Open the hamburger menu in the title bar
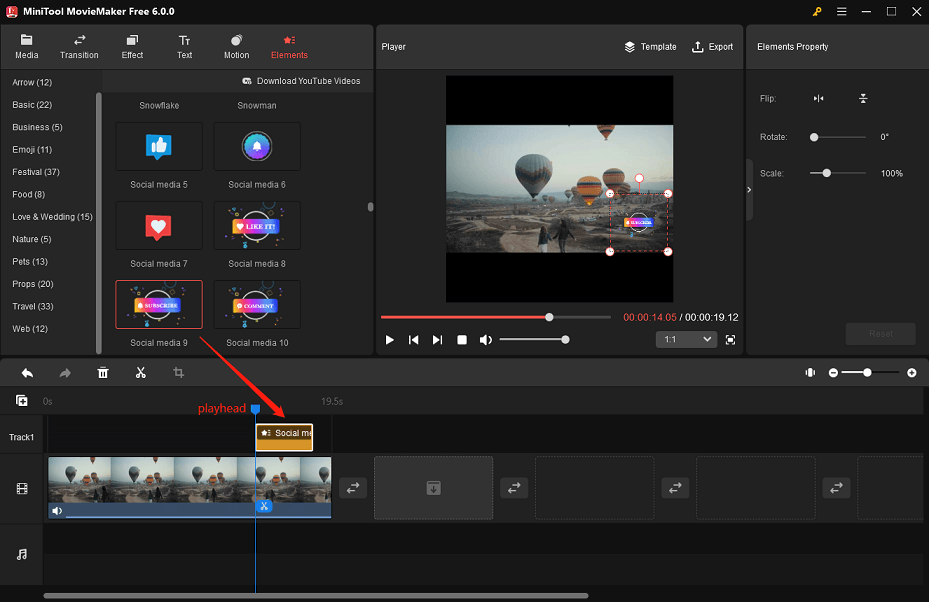 (x=841, y=11)
